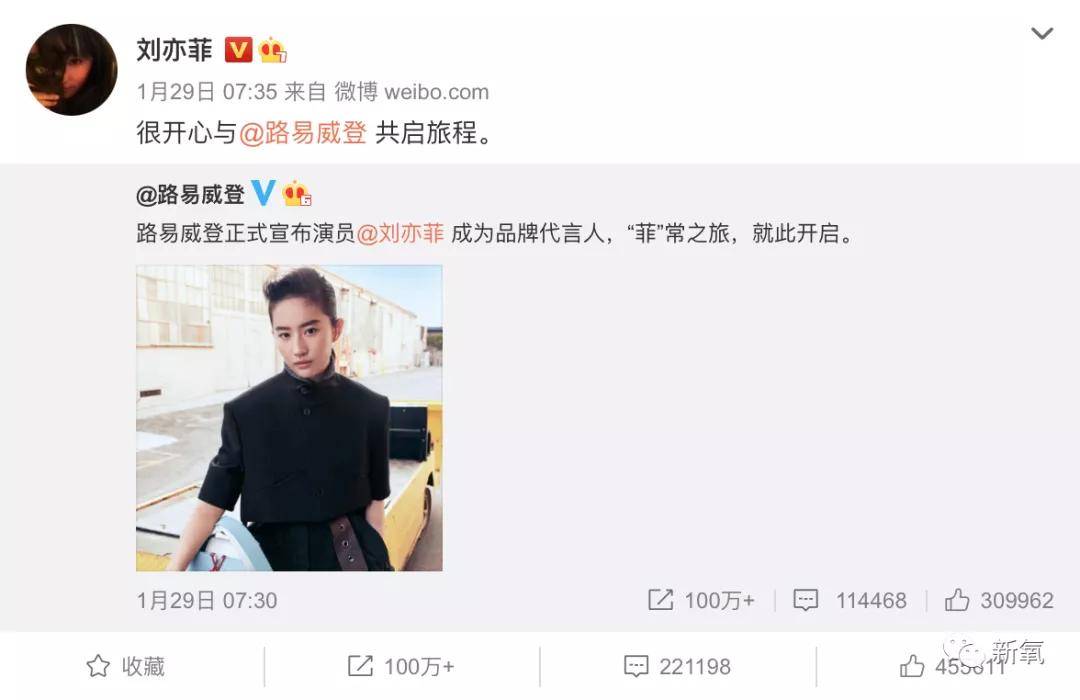Open the post options chevron menu
This screenshot has width=1080, height=700.
click(1041, 33)
